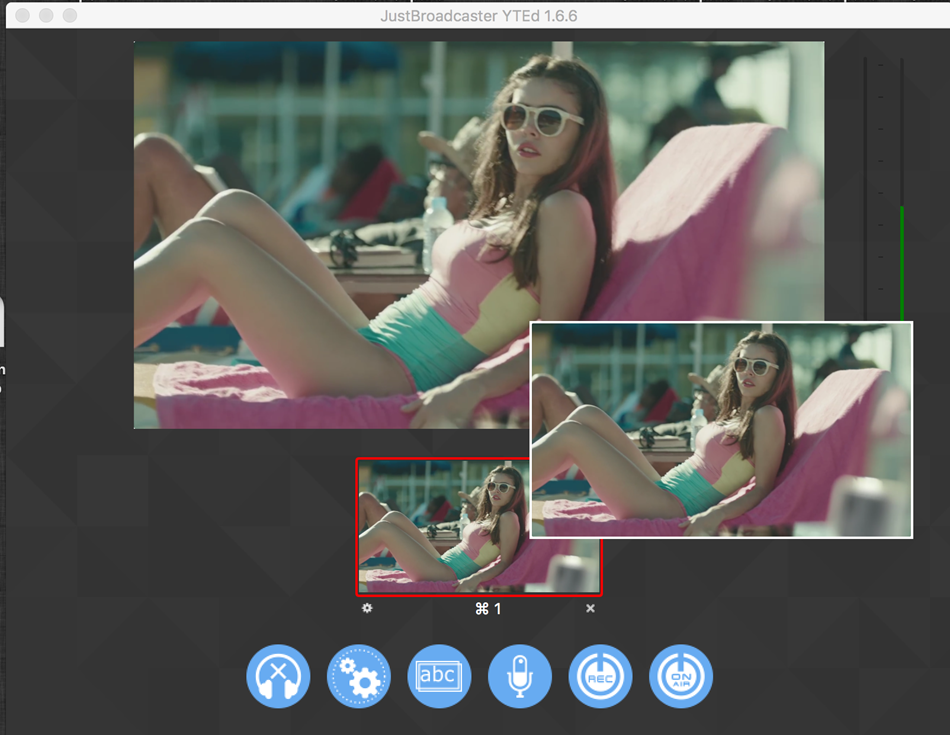Click the JustBroadcaster YTEd 1.6.6 title bar
Viewport: 950px width, 735px height.
point(478,16)
